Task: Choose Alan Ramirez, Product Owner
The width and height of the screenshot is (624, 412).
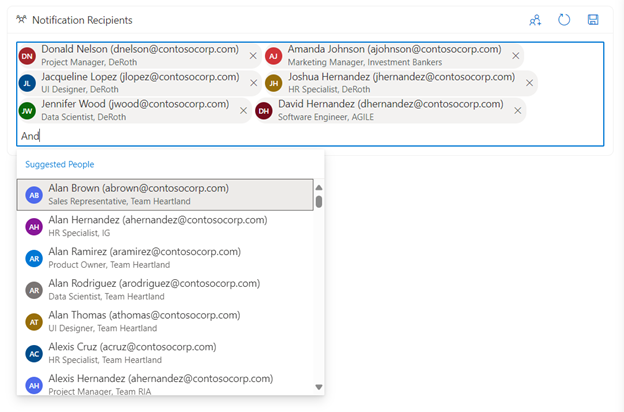Action: click(x=165, y=258)
